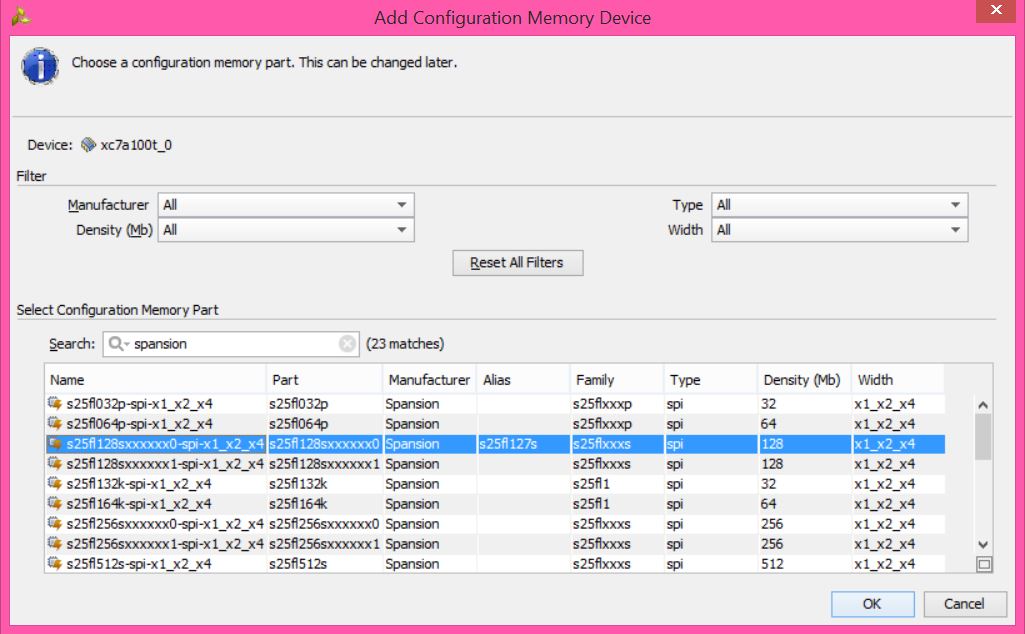Click the Reset All Filters button
Screen dimensions: 1025x634
[x=518, y=263]
